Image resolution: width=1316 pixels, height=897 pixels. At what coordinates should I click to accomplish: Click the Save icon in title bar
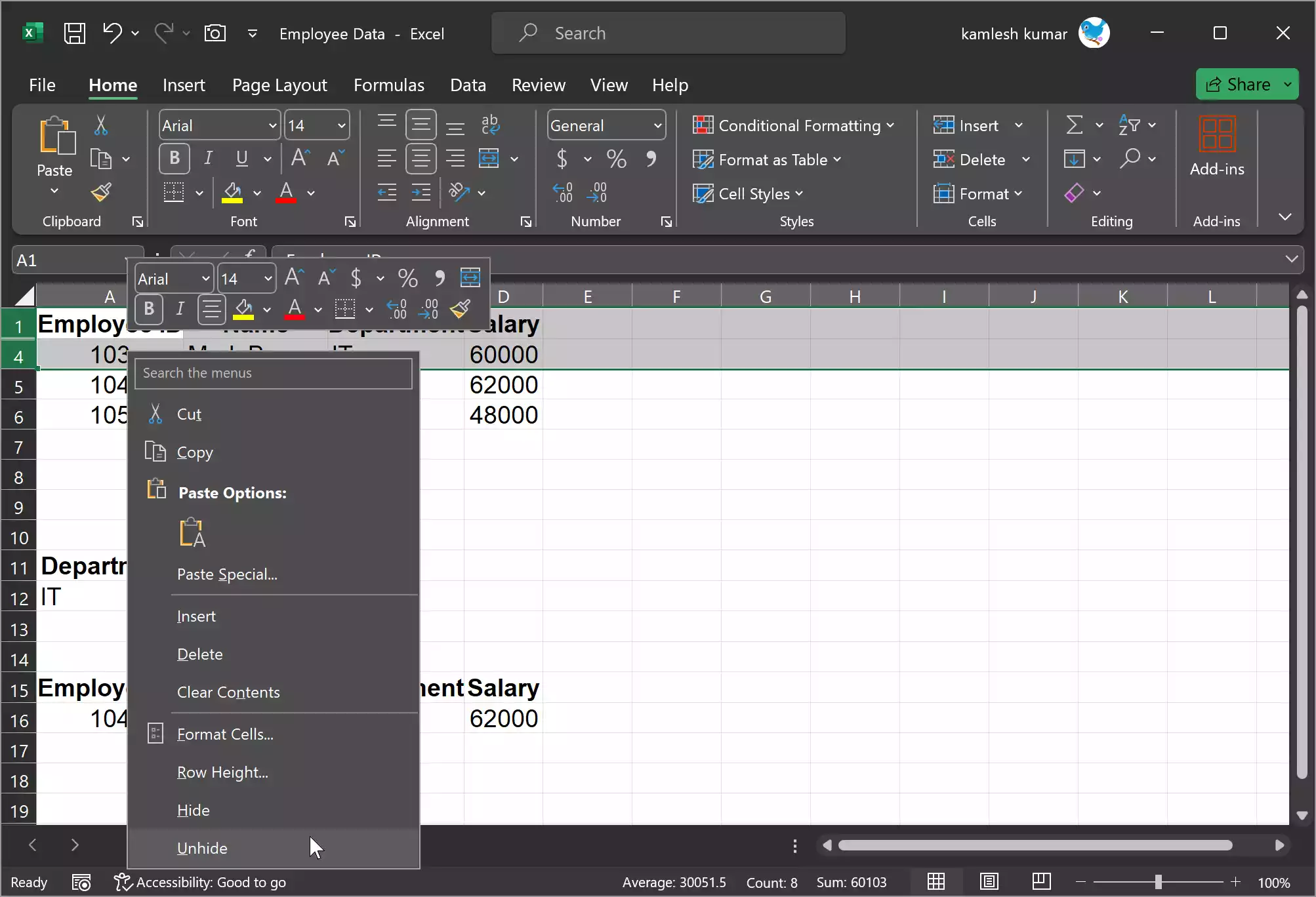click(x=74, y=33)
